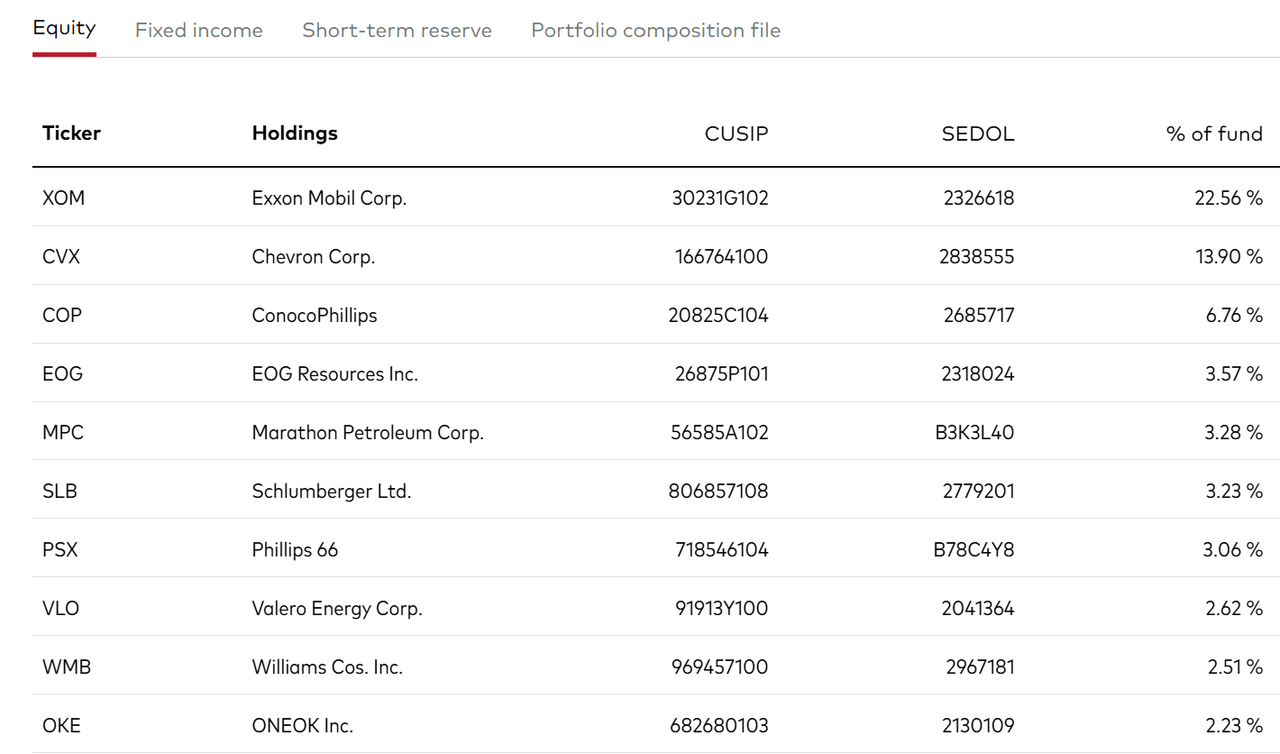Screen dimensions: 1280x754
Task: Select the VLO ticker cell
Action: tap(61, 608)
